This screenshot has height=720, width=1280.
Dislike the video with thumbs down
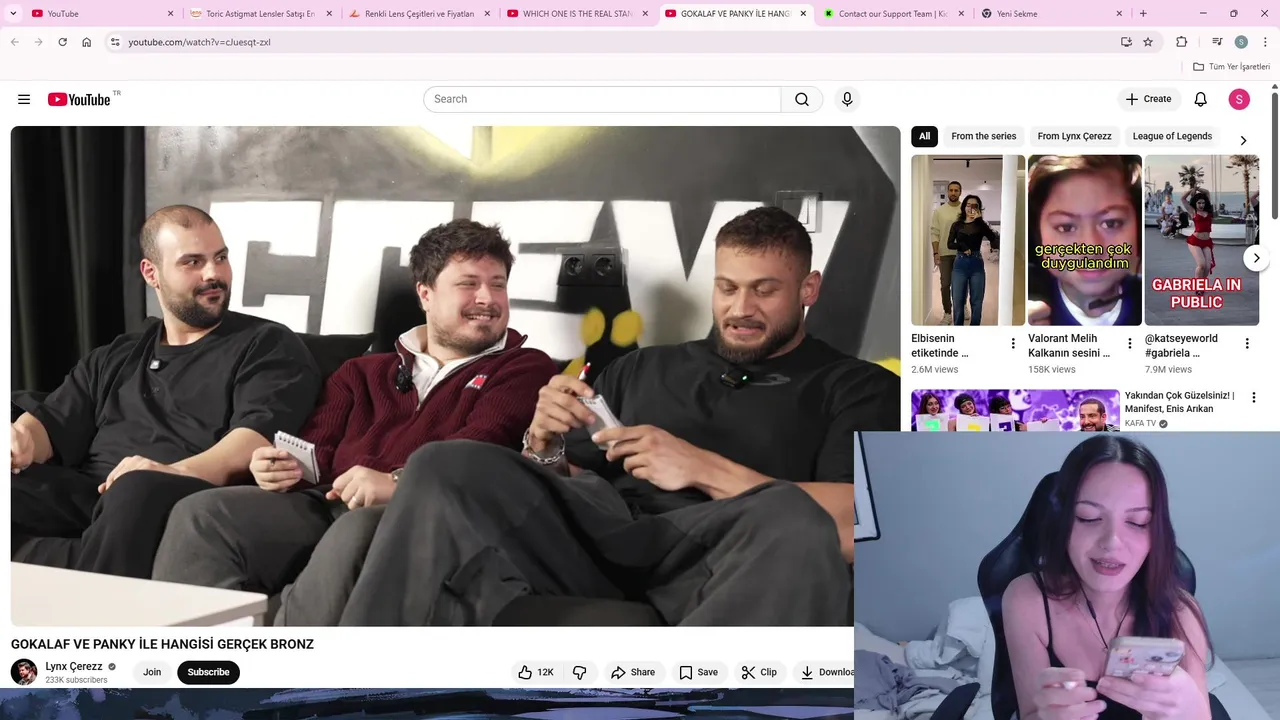580,672
